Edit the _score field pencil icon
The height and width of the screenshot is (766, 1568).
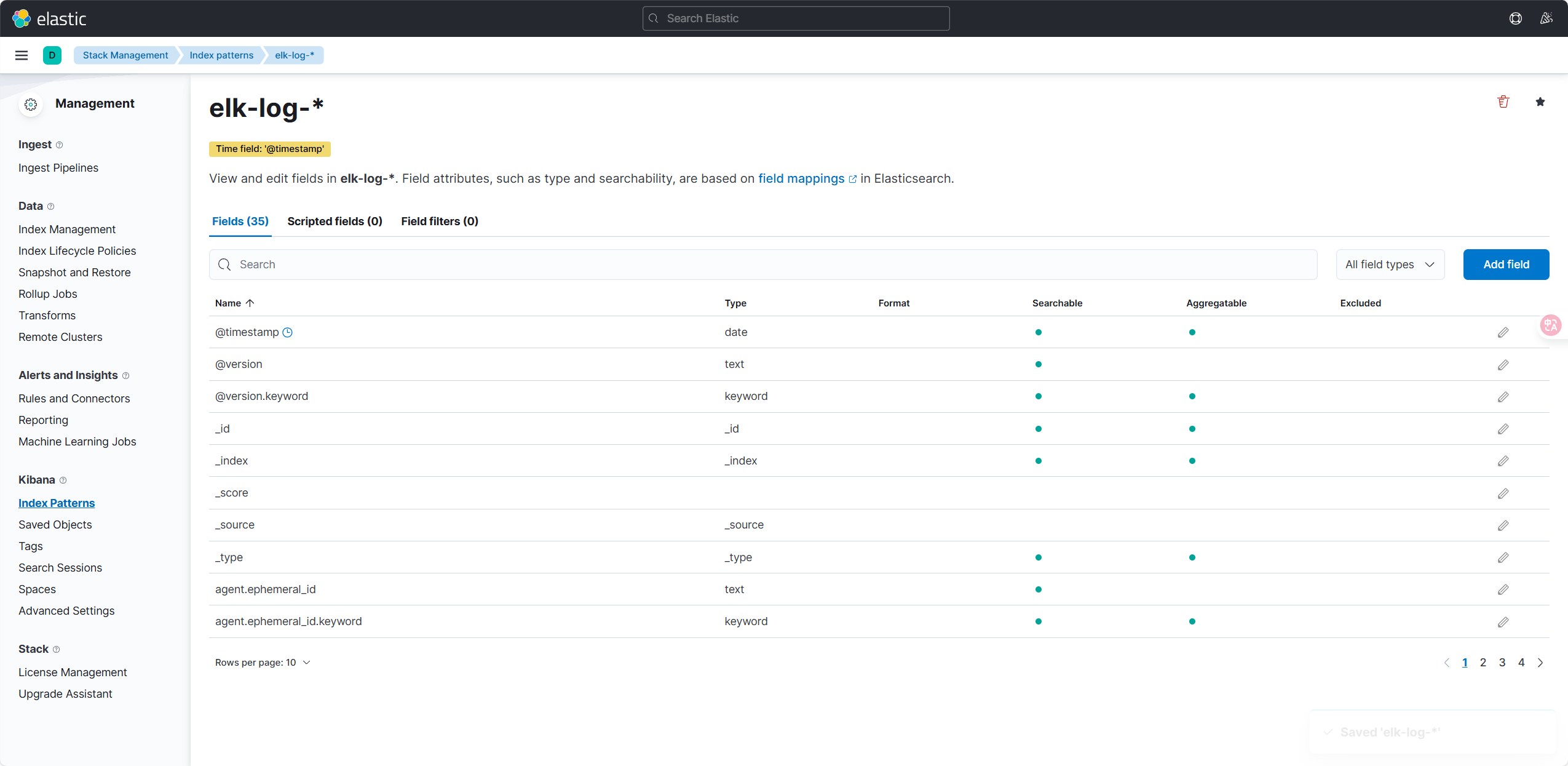pyautogui.click(x=1503, y=493)
